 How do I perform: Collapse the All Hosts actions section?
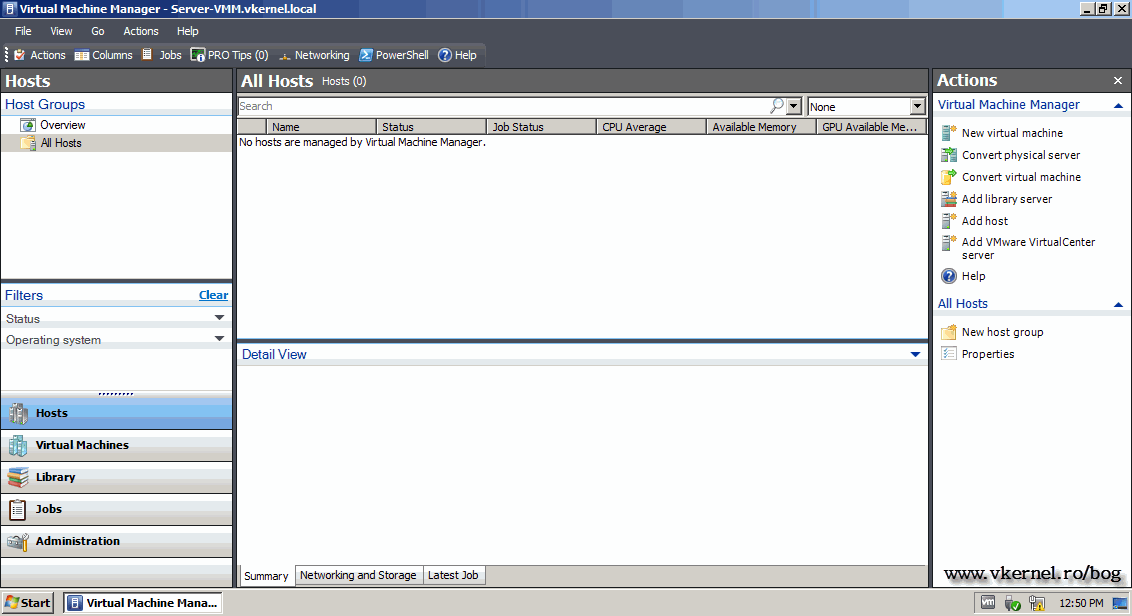tap(1118, 303)
